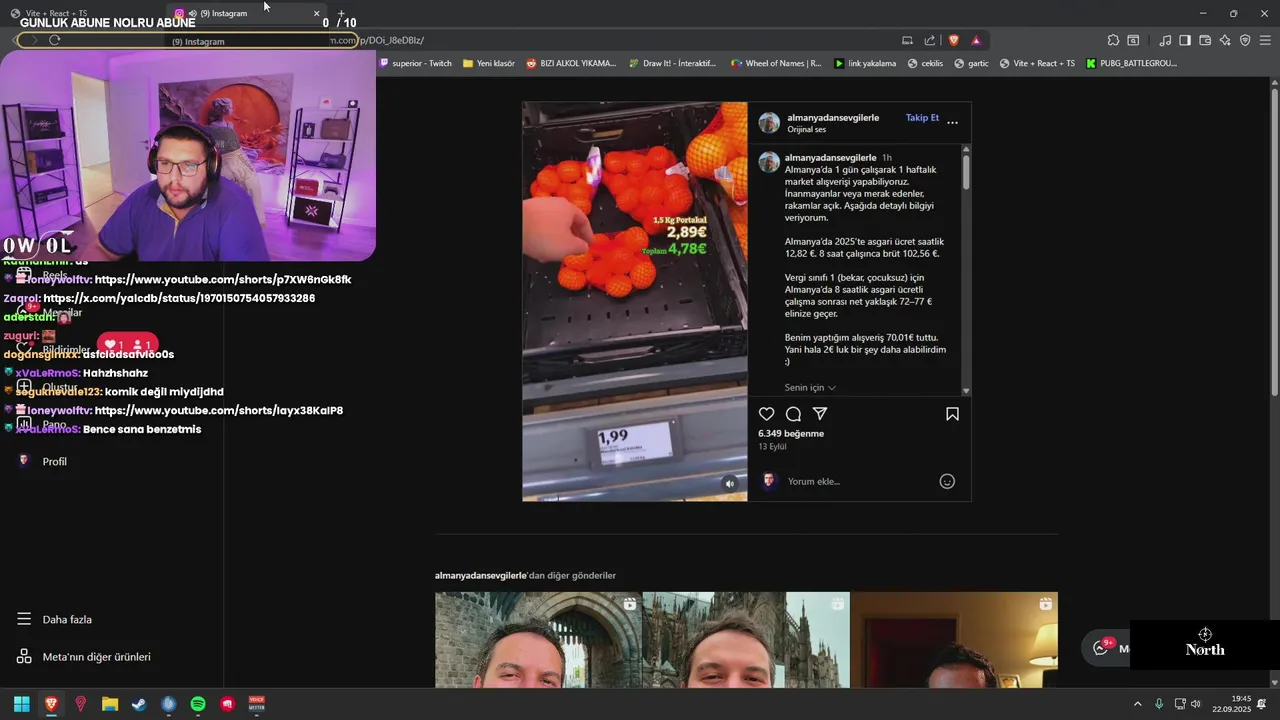The image size is (1280, 720).
Task: Open Steam from taskbar
Action: [139, 704]
